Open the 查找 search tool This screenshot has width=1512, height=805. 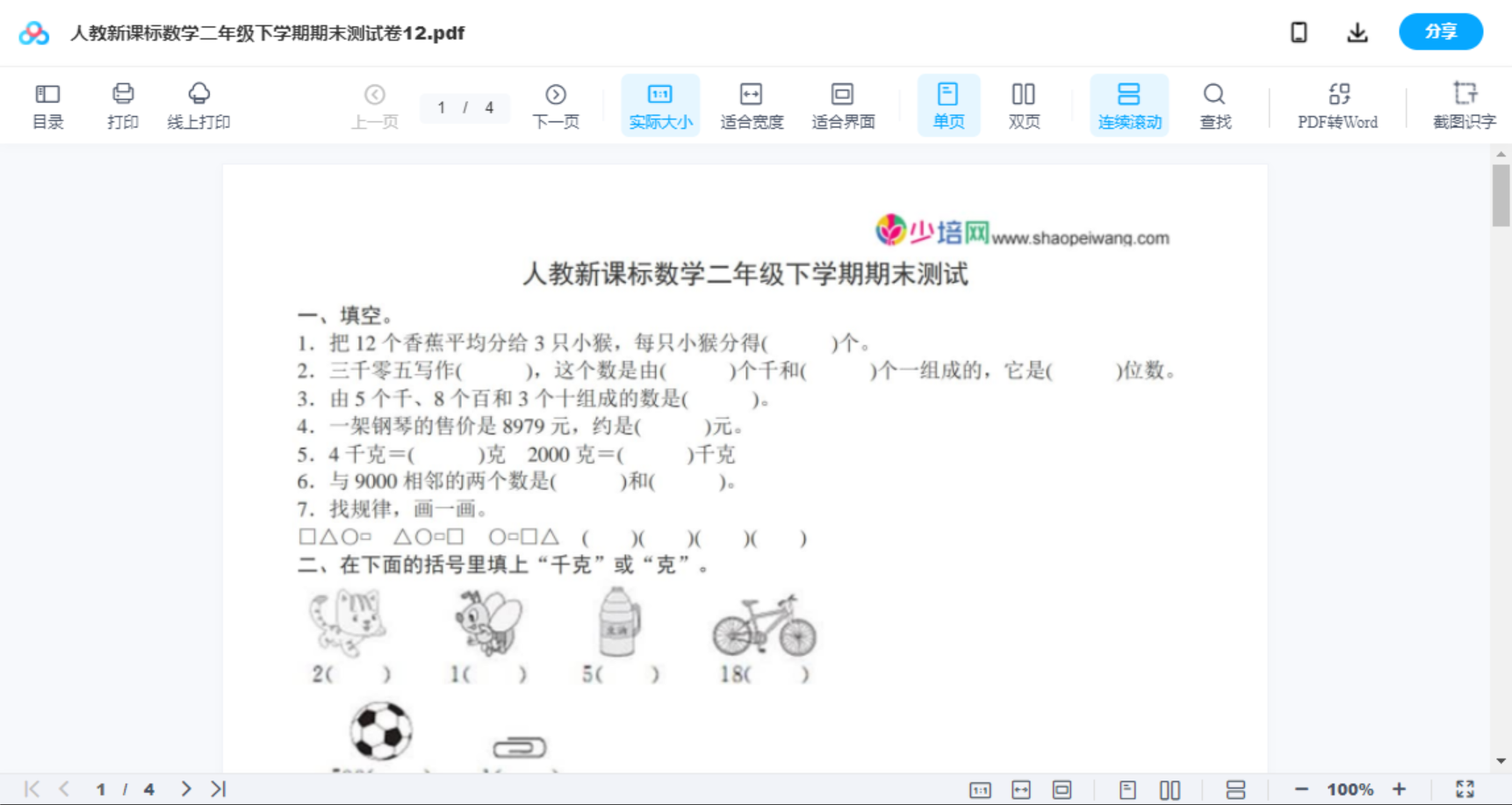point(1214,104)
